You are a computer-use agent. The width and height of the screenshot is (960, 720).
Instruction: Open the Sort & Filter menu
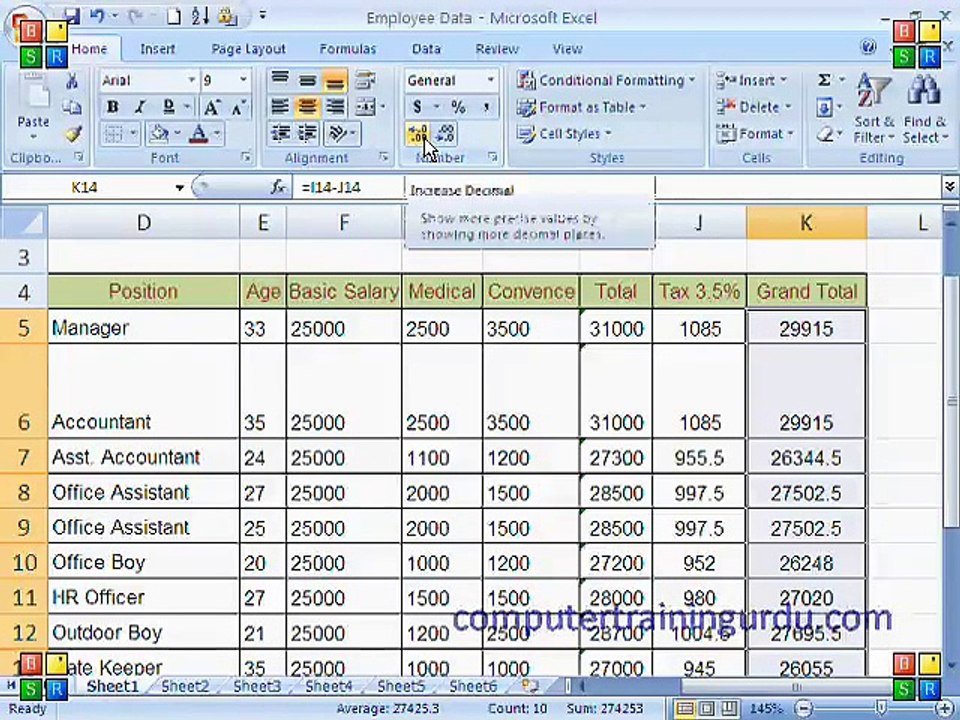(874, 108)
